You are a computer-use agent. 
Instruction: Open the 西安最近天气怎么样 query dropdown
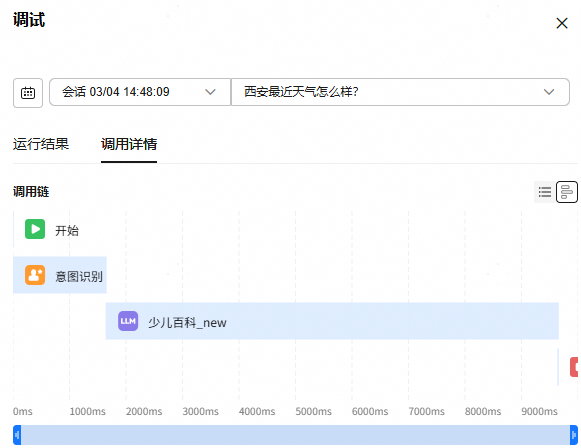pyautogui.click(x=400, y=92)
